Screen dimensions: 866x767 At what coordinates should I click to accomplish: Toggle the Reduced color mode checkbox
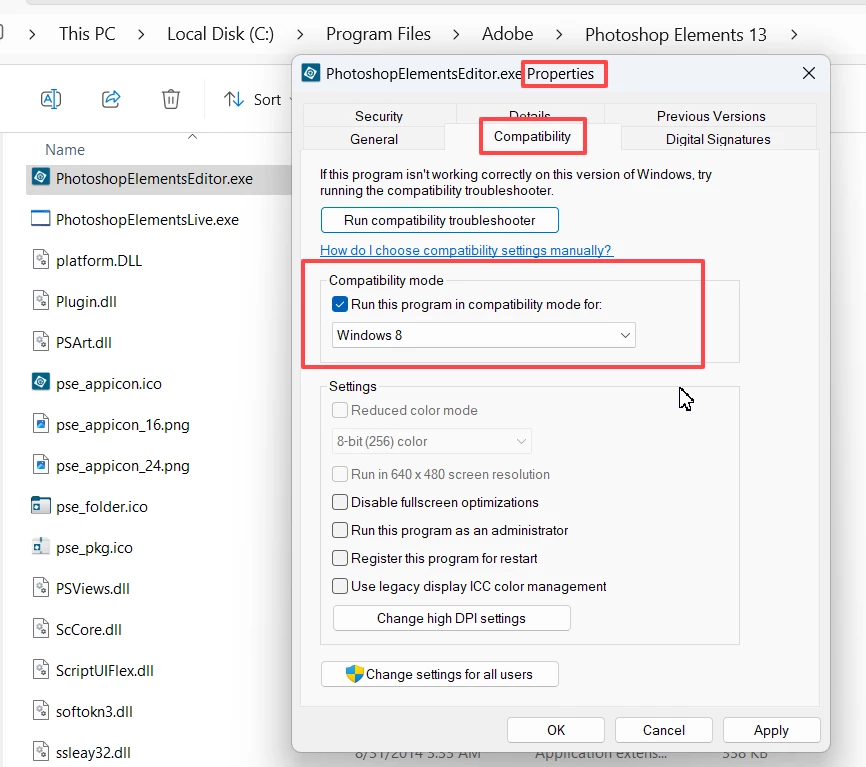pyautogui.click(x=340, y=410)
